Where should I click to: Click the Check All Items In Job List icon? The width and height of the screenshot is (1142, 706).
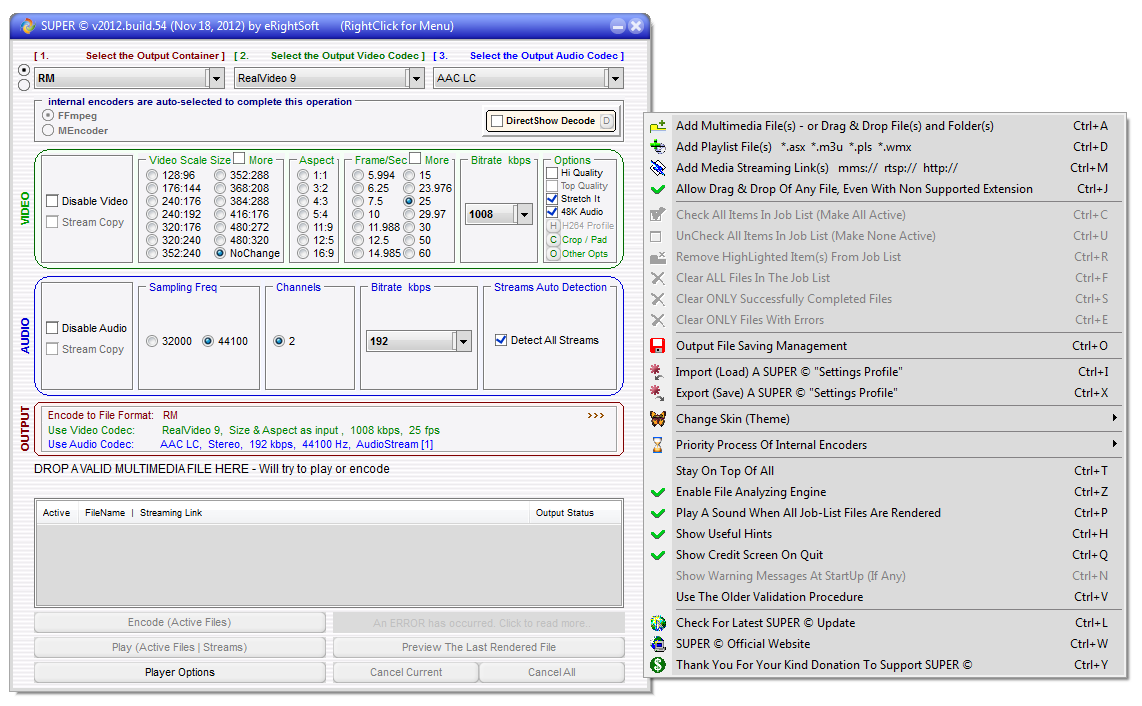pos(658,215)
